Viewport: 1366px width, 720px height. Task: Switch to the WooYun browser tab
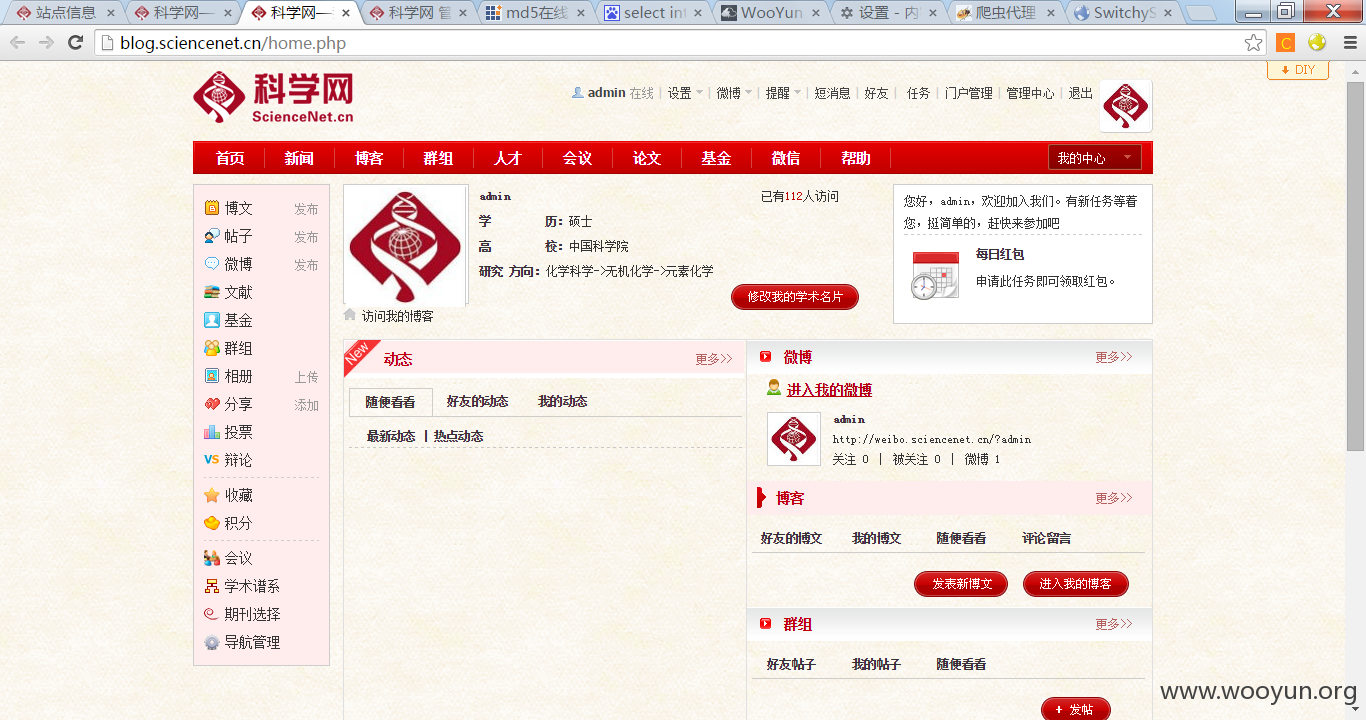(x=770, y=12)
